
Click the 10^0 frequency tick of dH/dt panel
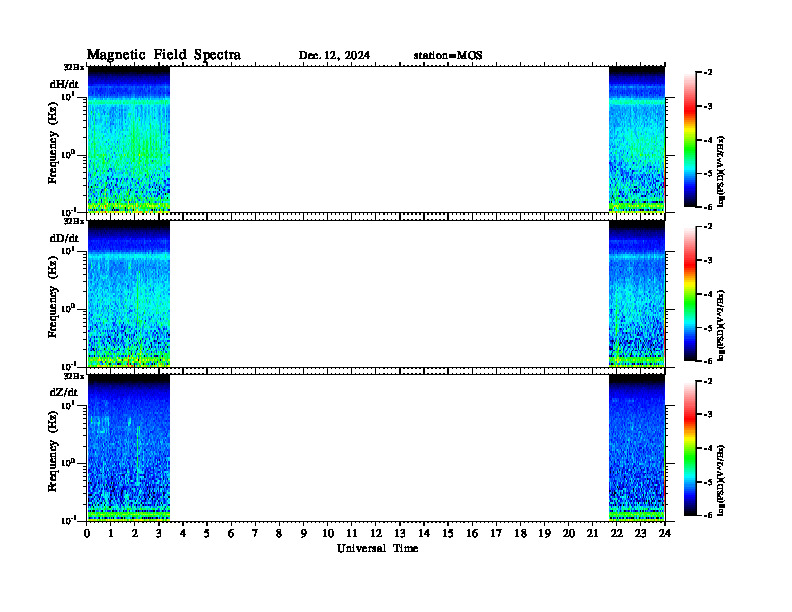pos(68,154)
